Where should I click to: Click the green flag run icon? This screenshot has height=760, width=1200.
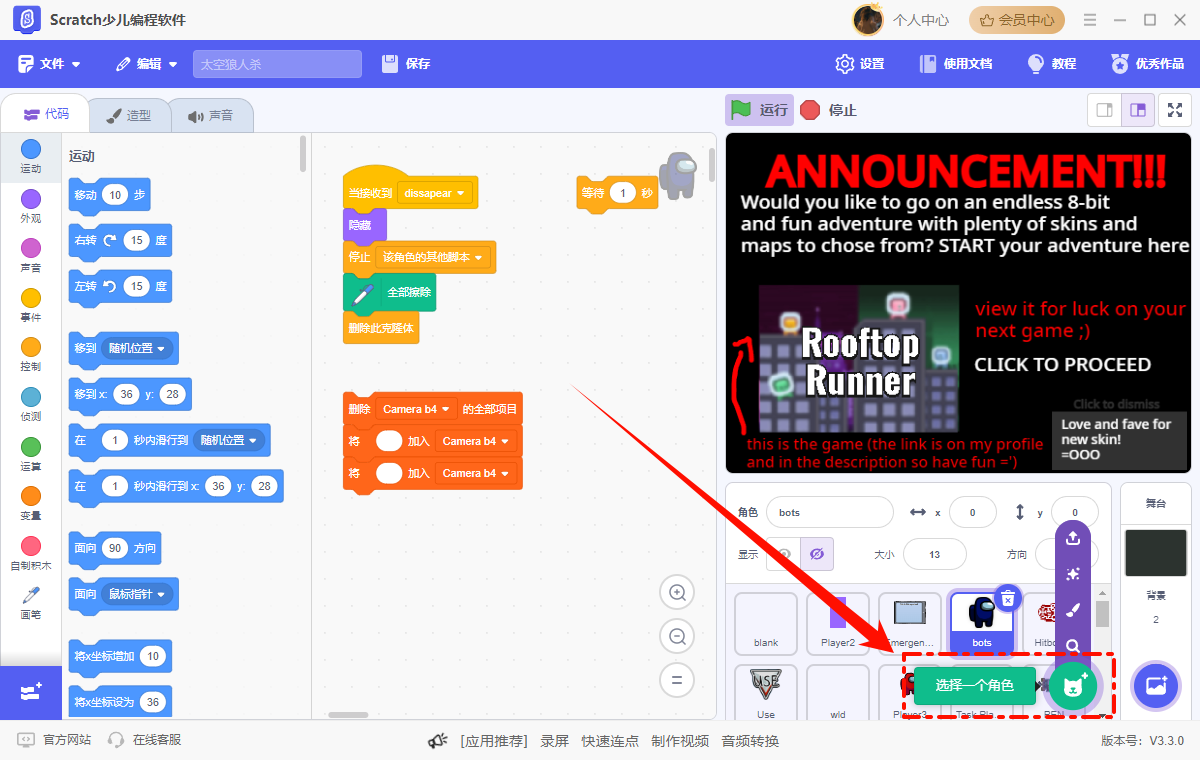(741, 110)
